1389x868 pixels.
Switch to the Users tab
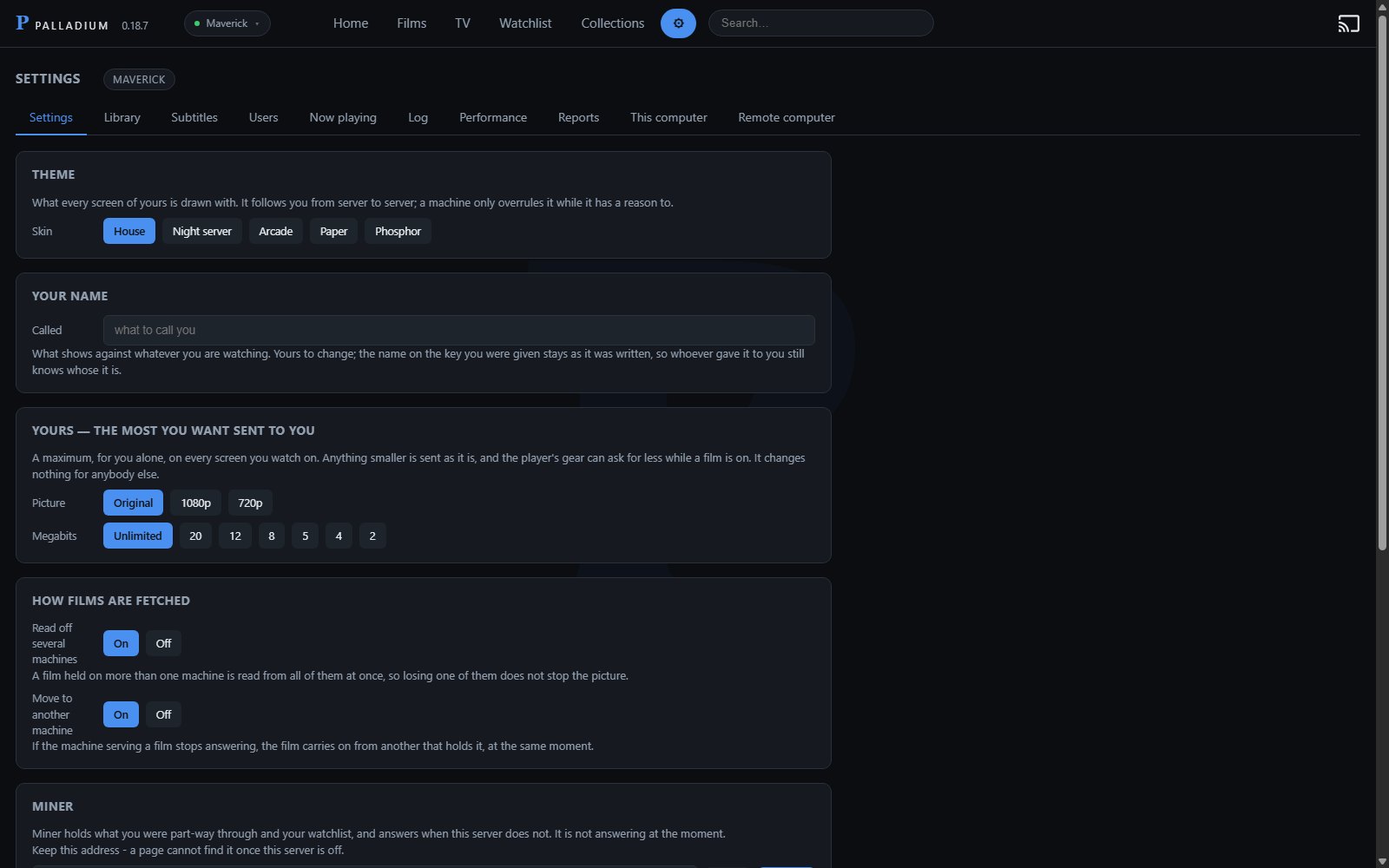pyautogui.click(x=264, y=118)
